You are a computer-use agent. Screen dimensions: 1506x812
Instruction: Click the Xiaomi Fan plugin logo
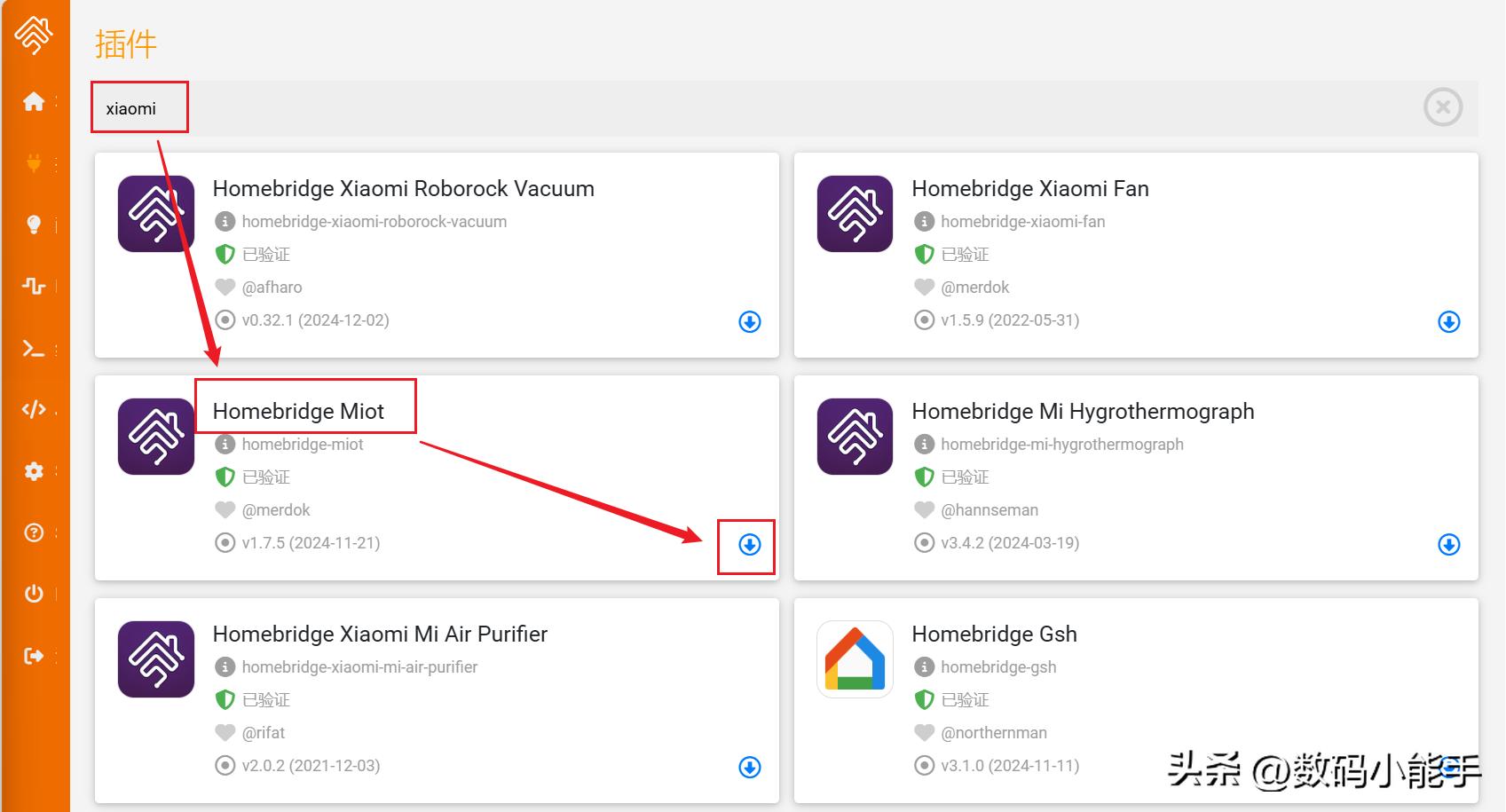856,214
